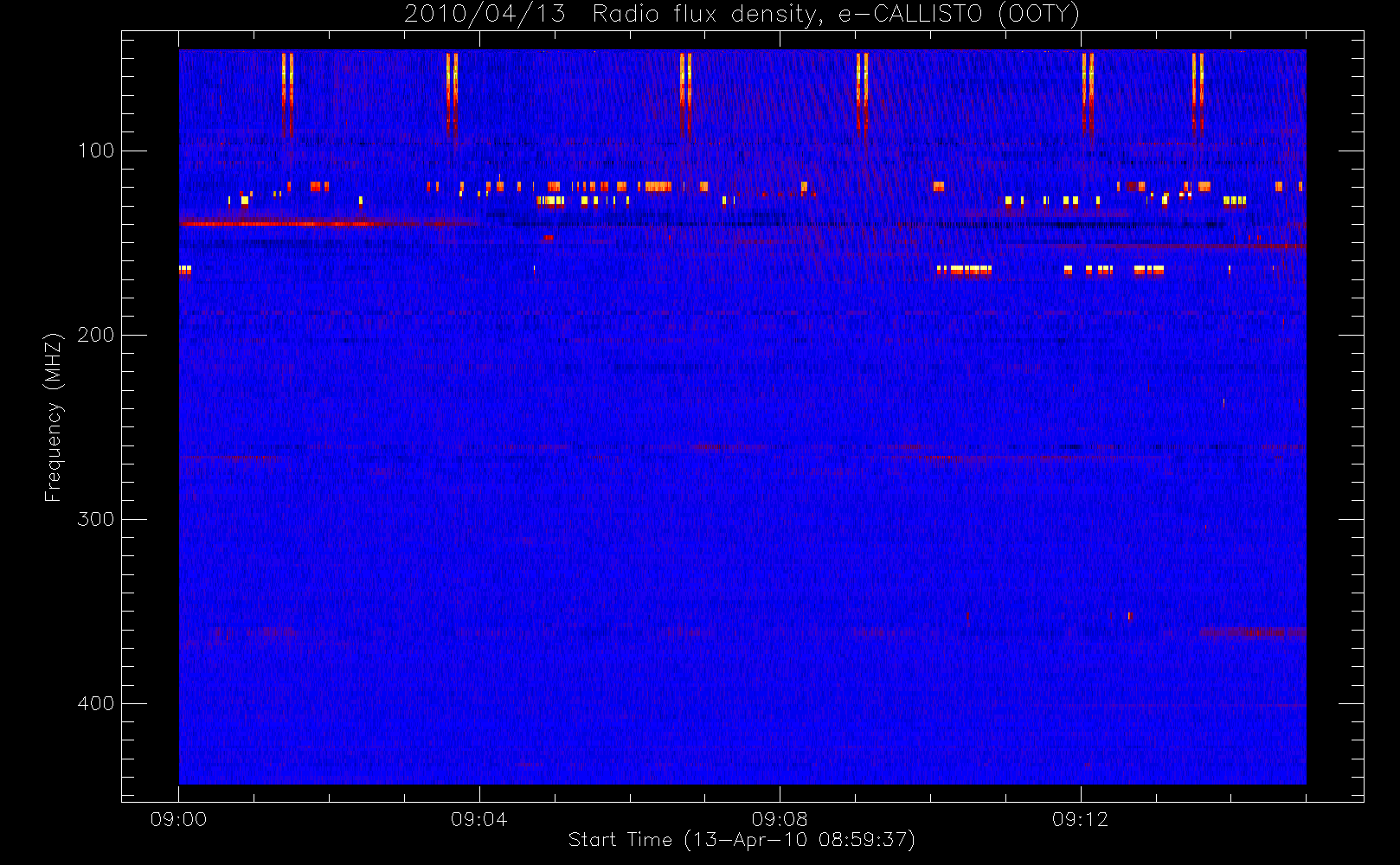This screenshot has width=1400, height=865.
Task: Click the 09:00 time tick label
Action: pyautogui.click(x=178, y=819)
